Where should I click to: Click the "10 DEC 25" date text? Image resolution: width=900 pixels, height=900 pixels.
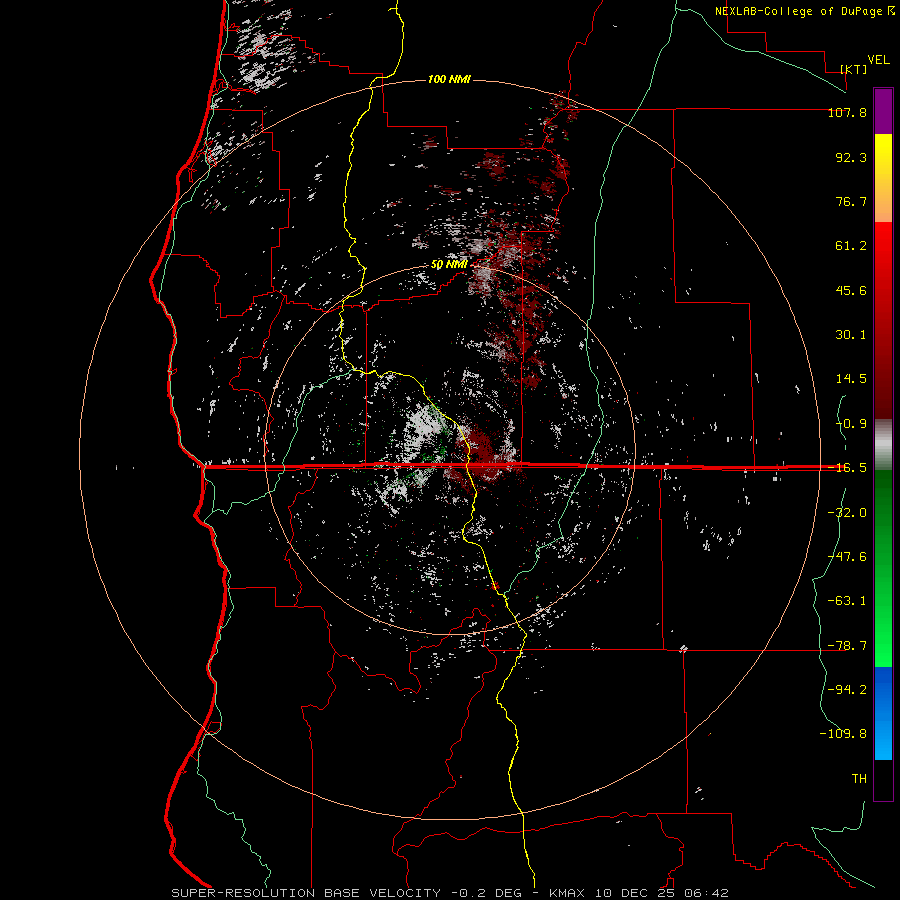635,893
